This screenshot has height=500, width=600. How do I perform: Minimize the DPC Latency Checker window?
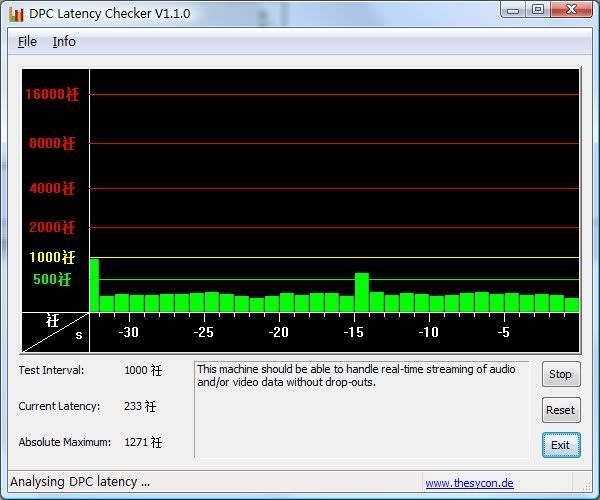point(513,10)
